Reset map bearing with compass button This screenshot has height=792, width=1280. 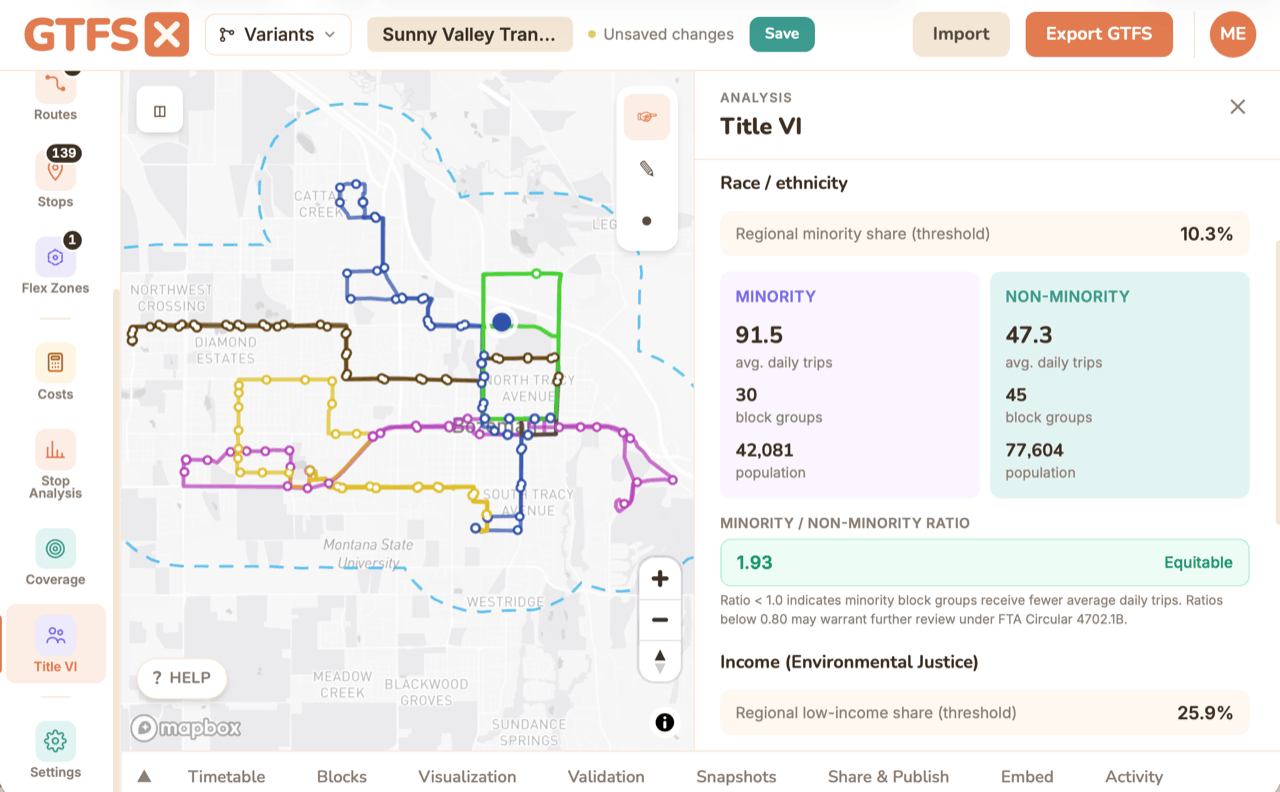(x=660, y=661)
